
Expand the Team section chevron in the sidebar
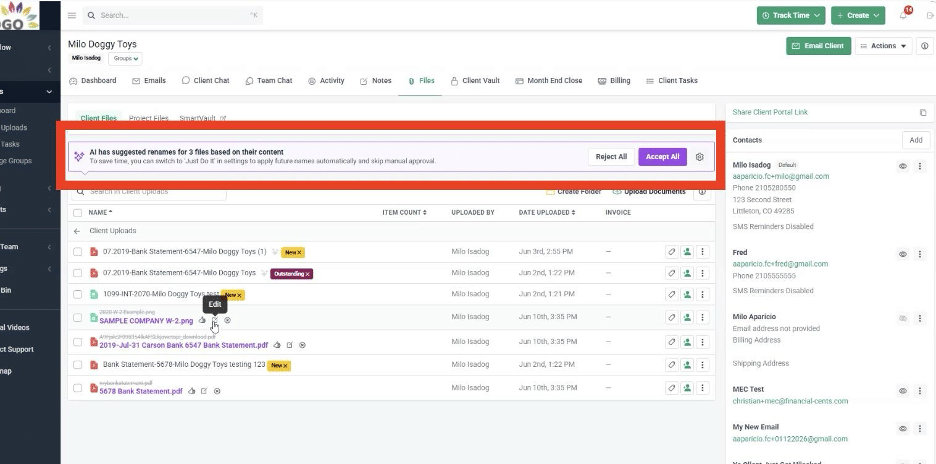(49, 247)
